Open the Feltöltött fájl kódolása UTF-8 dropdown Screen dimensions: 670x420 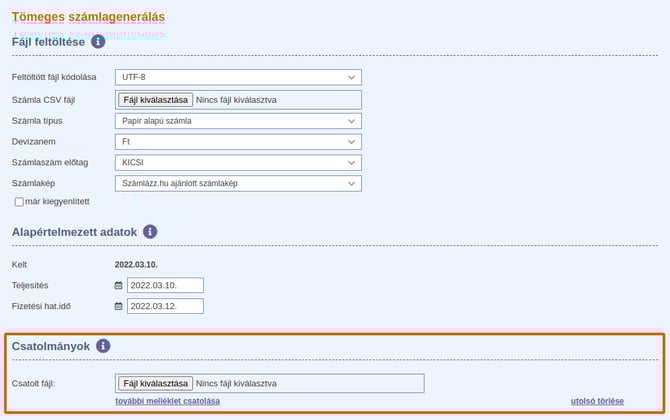pyautogui.click(x=238, y=77)
